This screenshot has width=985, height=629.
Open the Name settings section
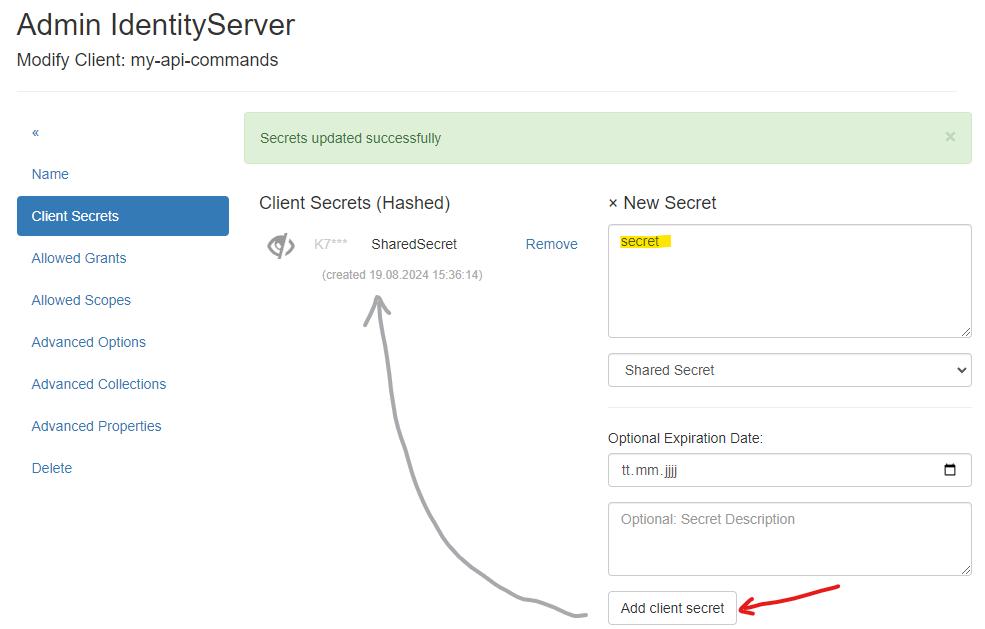(50, 174)
